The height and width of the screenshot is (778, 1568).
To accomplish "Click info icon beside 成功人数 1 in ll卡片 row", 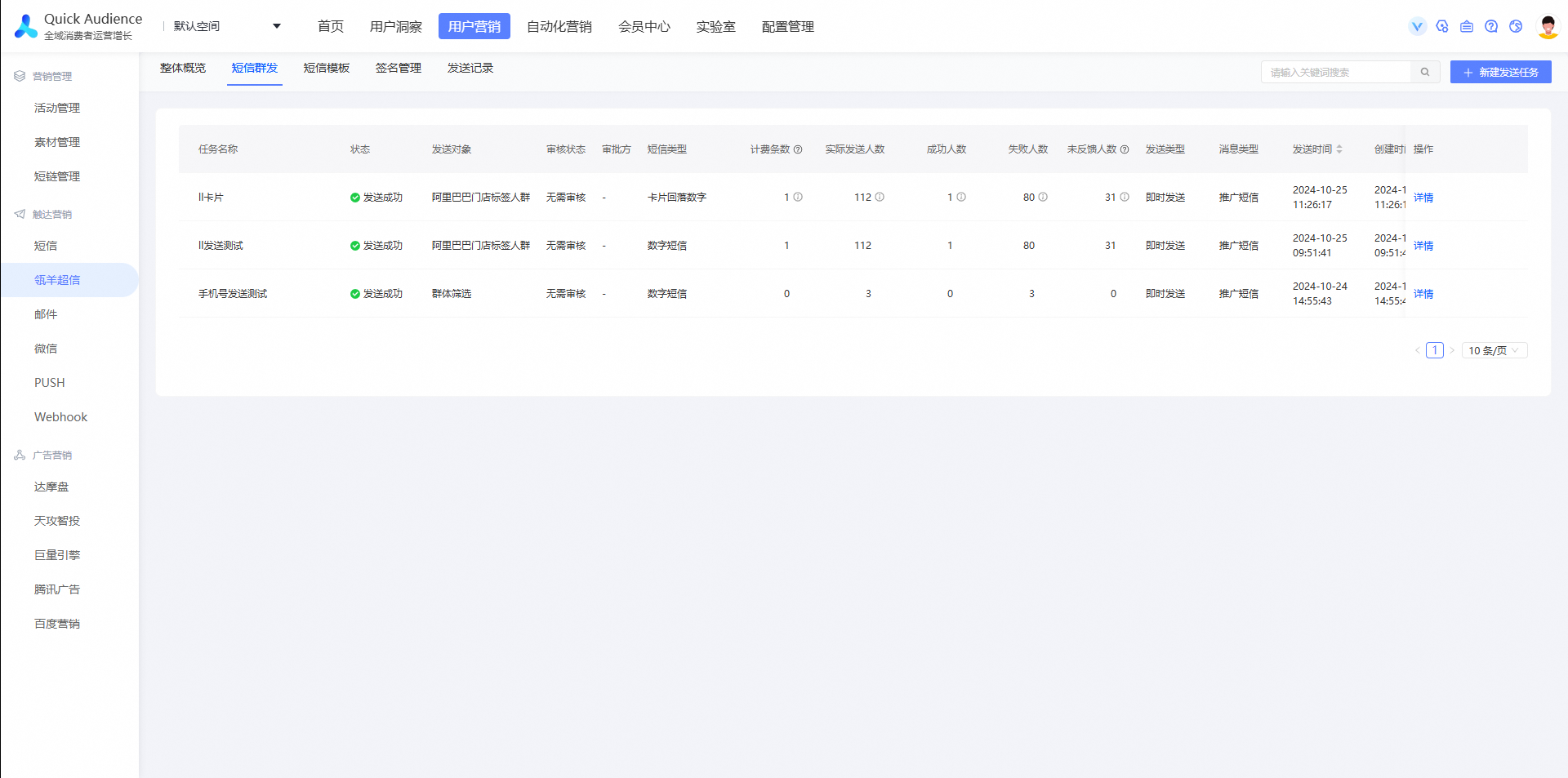I will [x=961, y=197].
